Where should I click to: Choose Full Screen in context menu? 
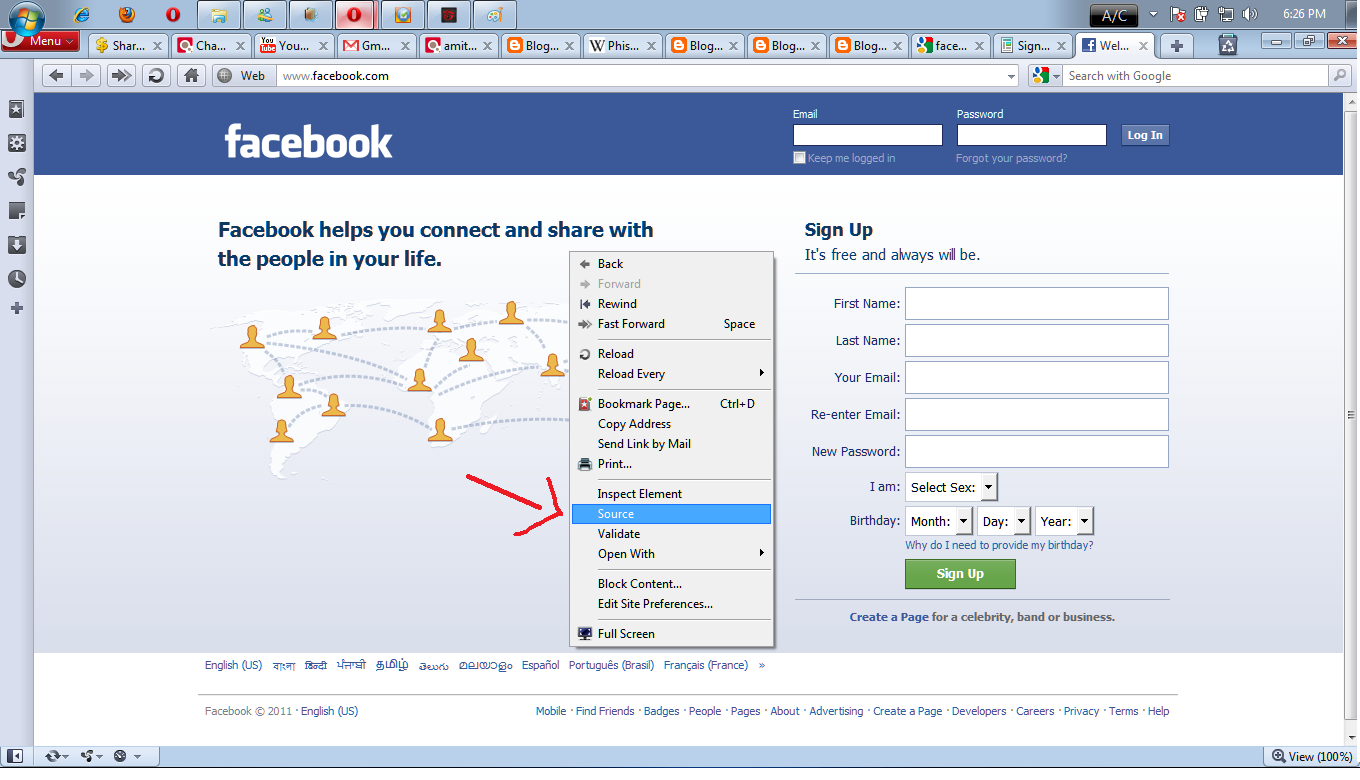pos(671,634)
